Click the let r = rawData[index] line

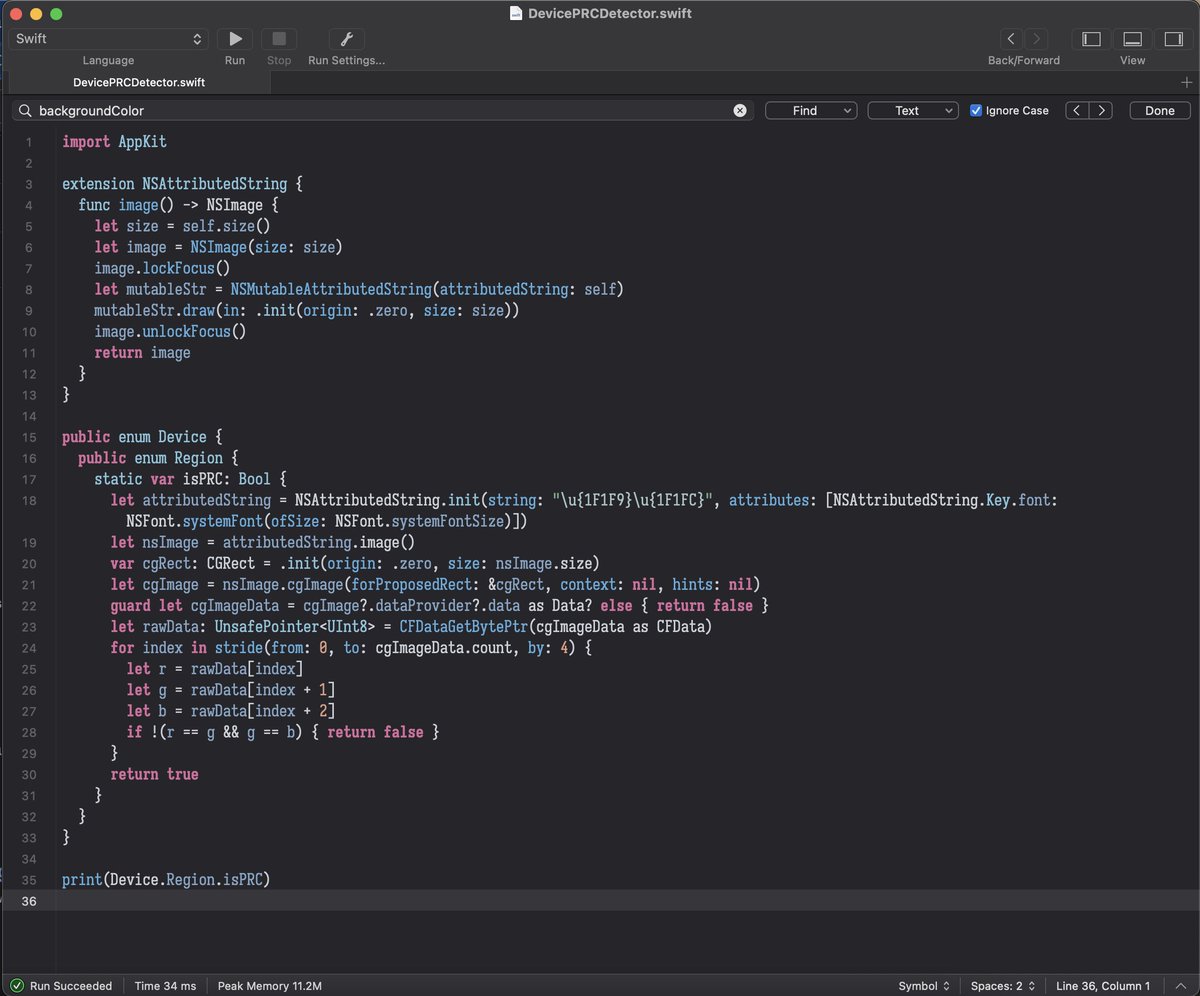[x=214, y=669]
